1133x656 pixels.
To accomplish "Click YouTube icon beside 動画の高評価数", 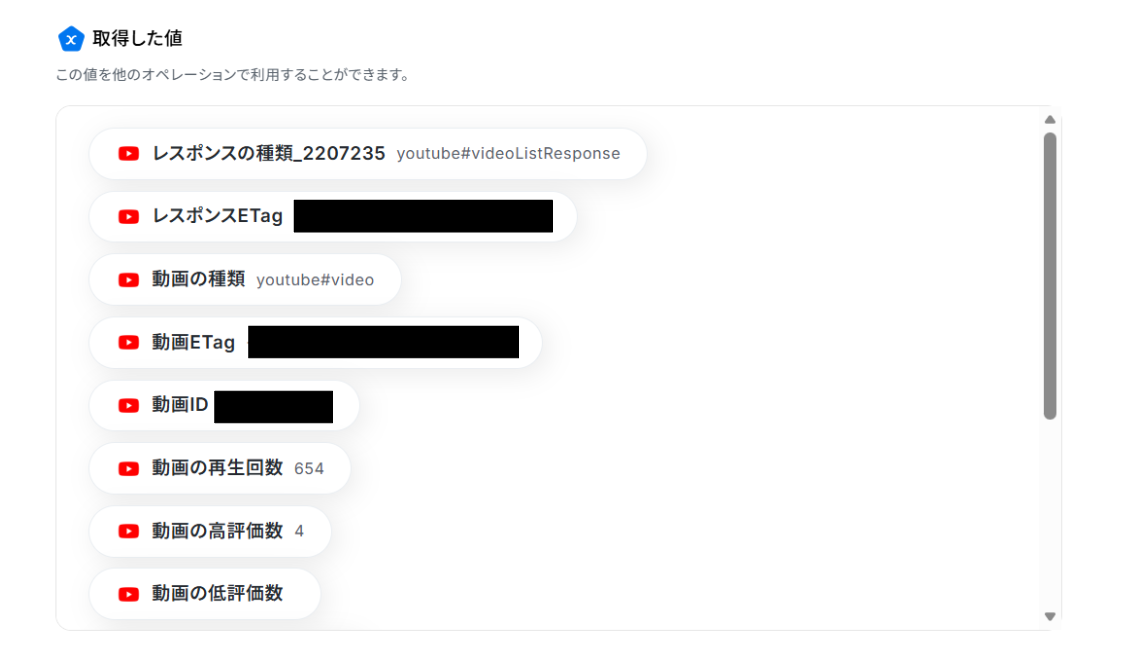I will [x=129, y=531].
